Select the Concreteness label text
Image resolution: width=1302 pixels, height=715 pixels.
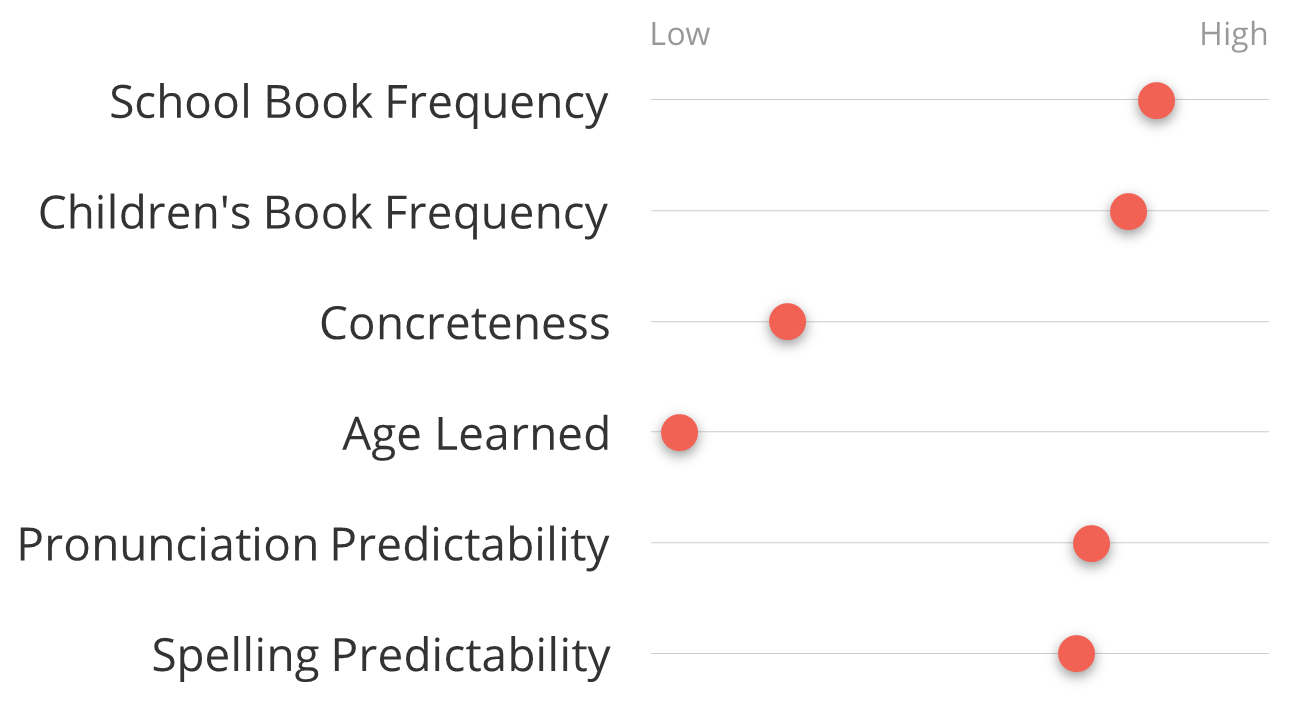(465, 323)
